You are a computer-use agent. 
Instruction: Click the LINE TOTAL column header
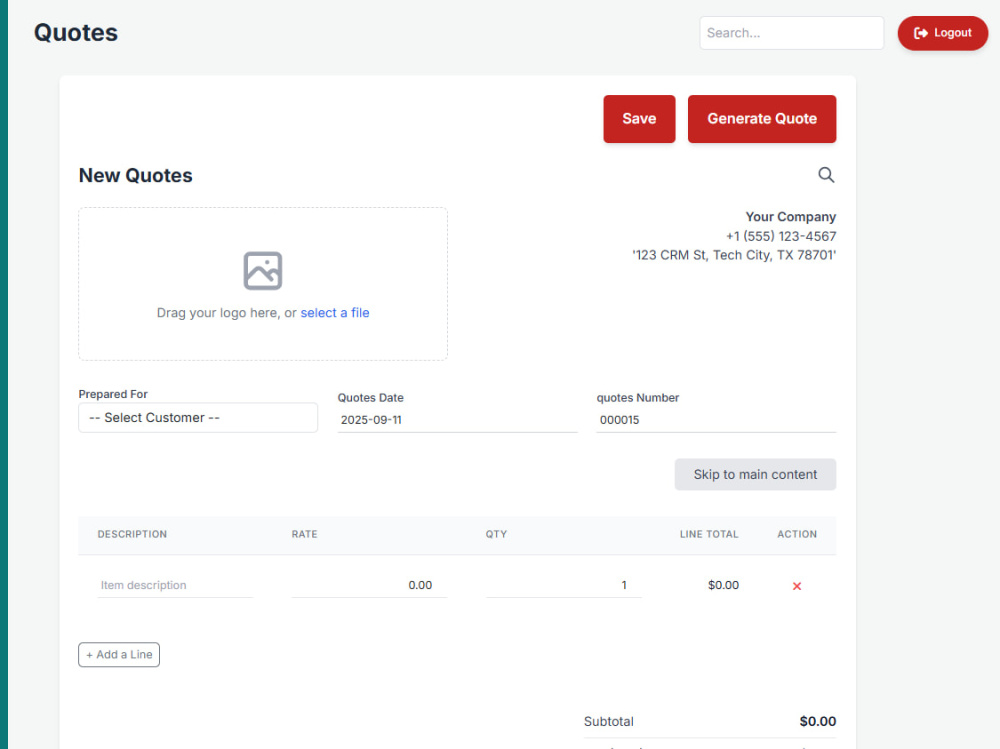pos(709,534)
